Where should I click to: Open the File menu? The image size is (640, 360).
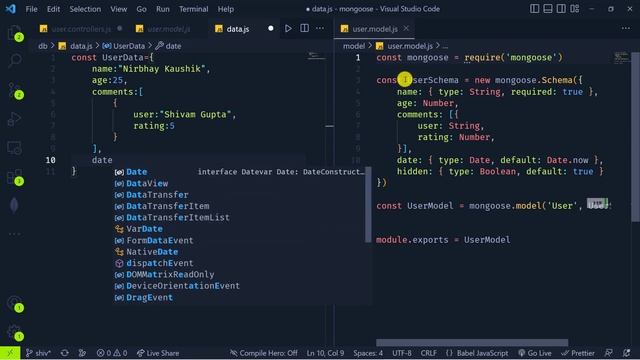pyautogui.click(x=31, y=9)
